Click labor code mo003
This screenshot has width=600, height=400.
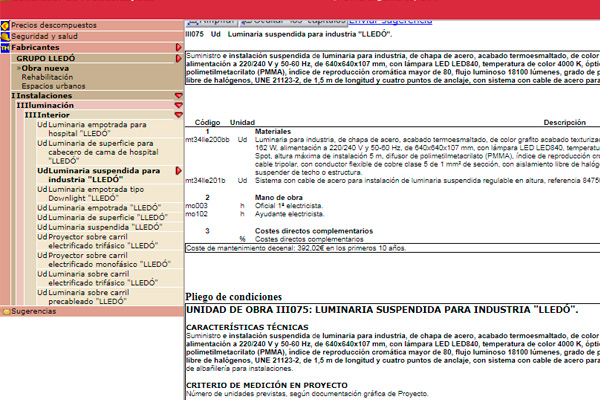point(196,206)
